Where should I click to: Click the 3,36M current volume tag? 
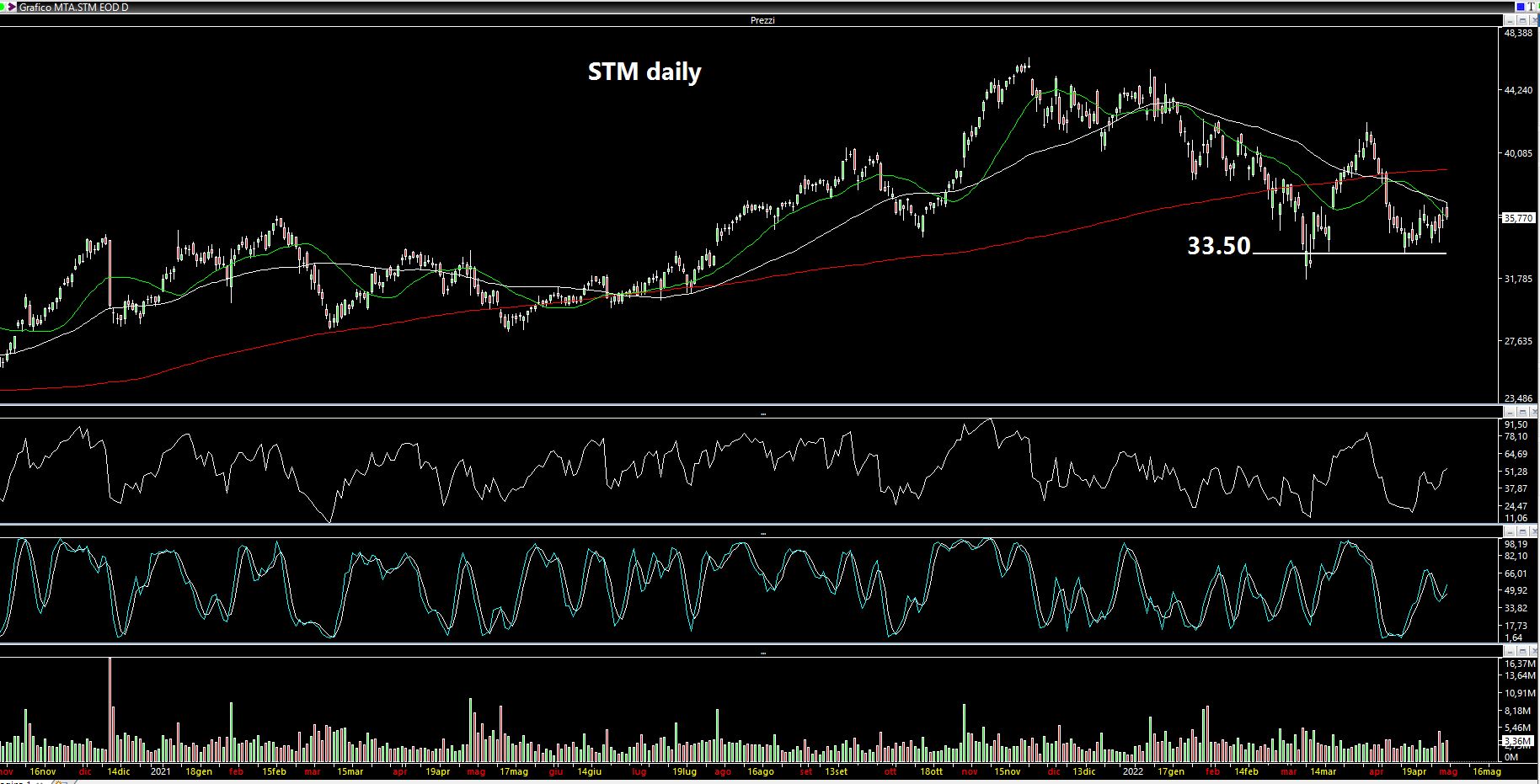pyautogui.click(x=1518, y=741)
